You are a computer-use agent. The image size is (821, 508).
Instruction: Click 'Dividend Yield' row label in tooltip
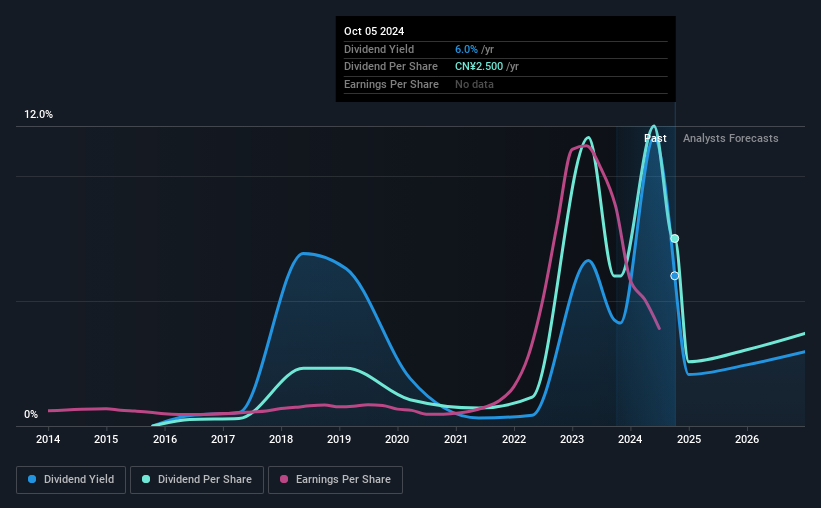(379, 49)
